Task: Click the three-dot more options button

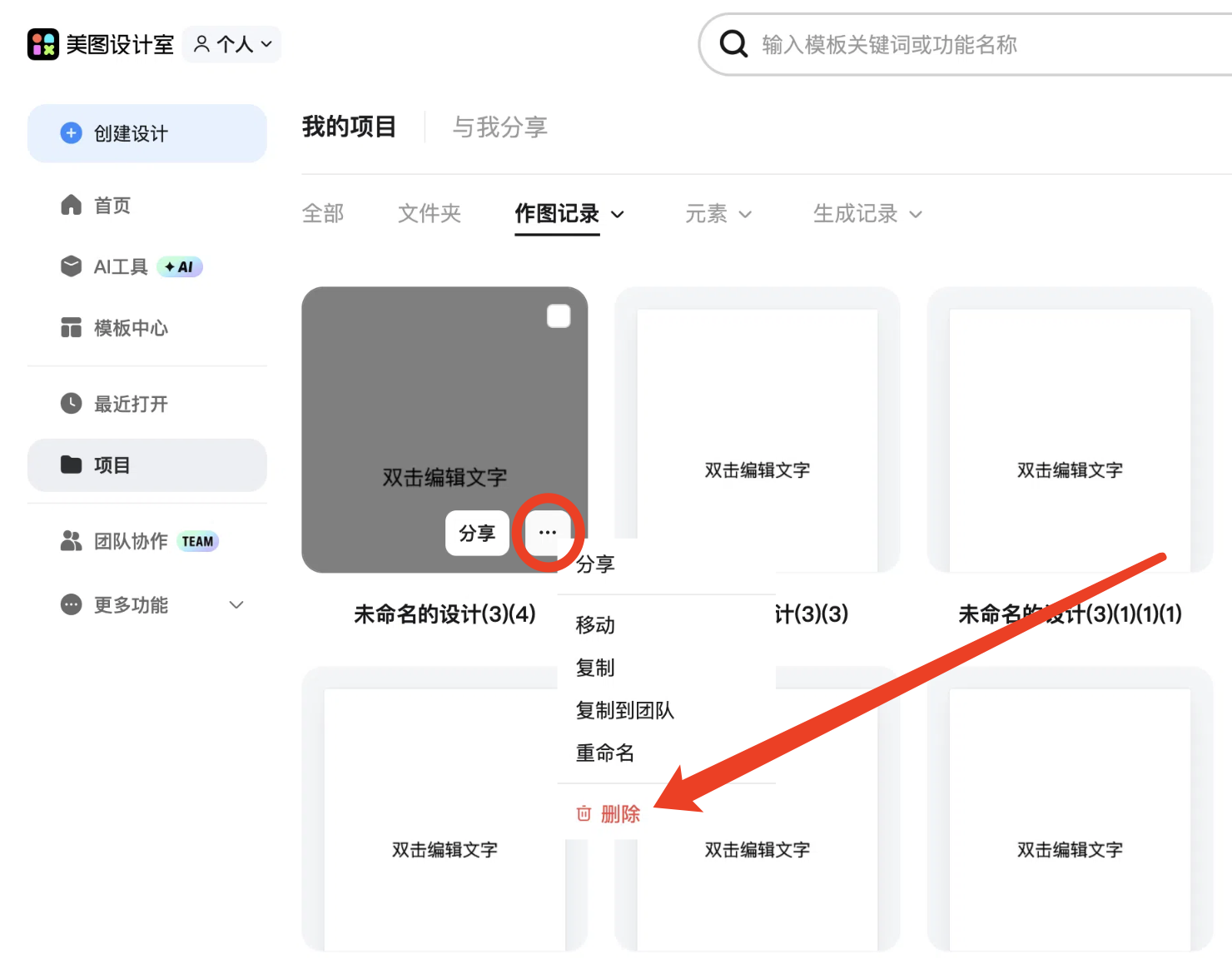Action: [547, 533]
